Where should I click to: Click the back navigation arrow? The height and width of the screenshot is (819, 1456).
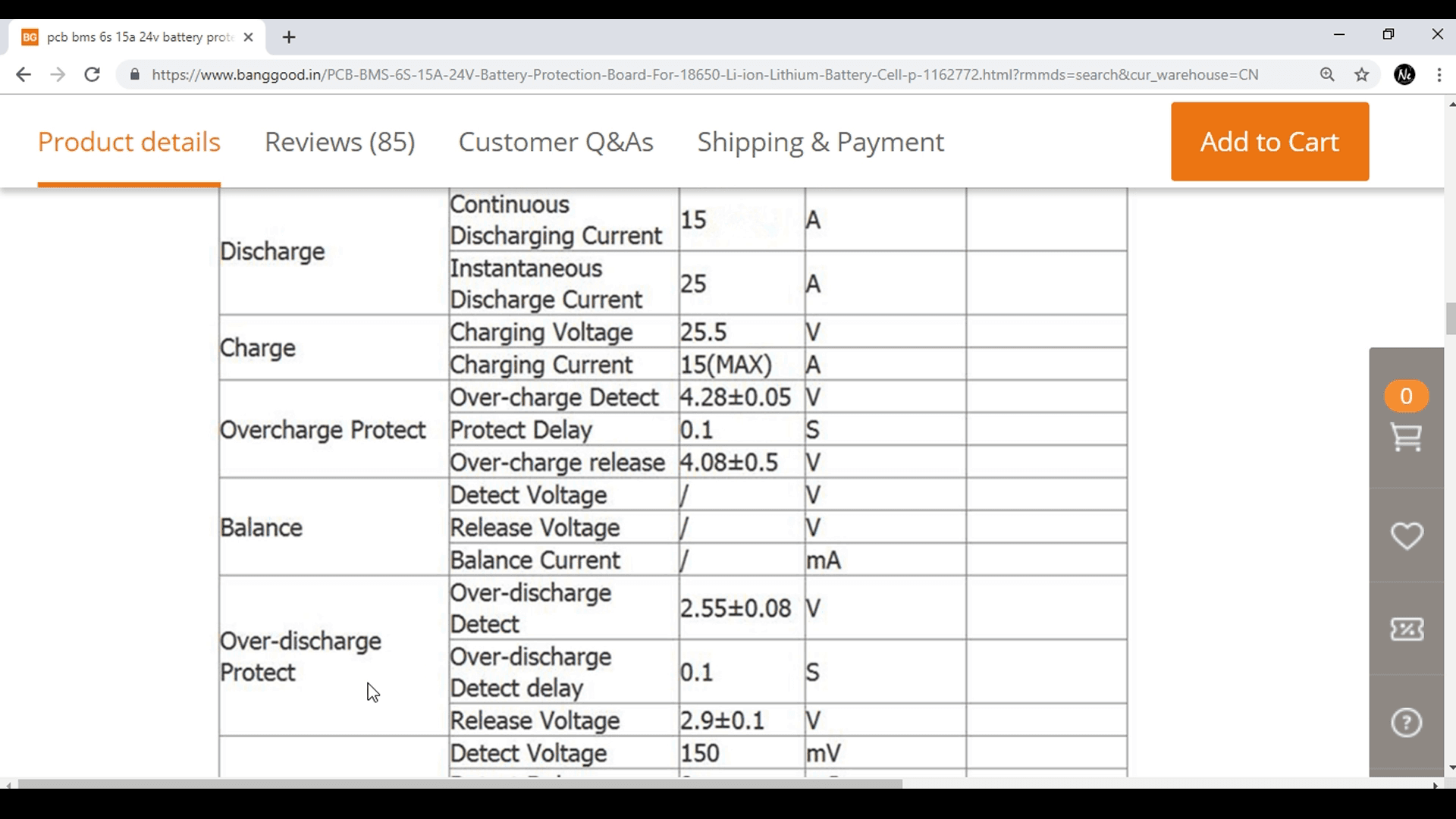(24, 74)
